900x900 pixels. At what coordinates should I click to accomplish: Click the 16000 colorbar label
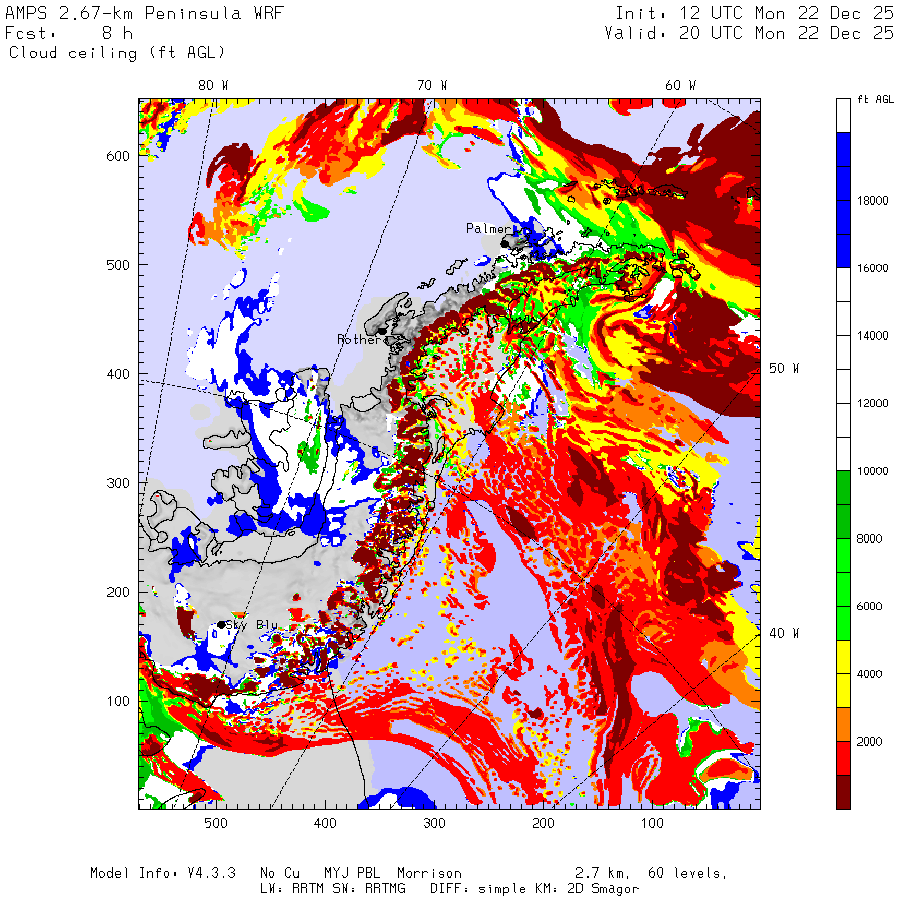tap(872, 268)
